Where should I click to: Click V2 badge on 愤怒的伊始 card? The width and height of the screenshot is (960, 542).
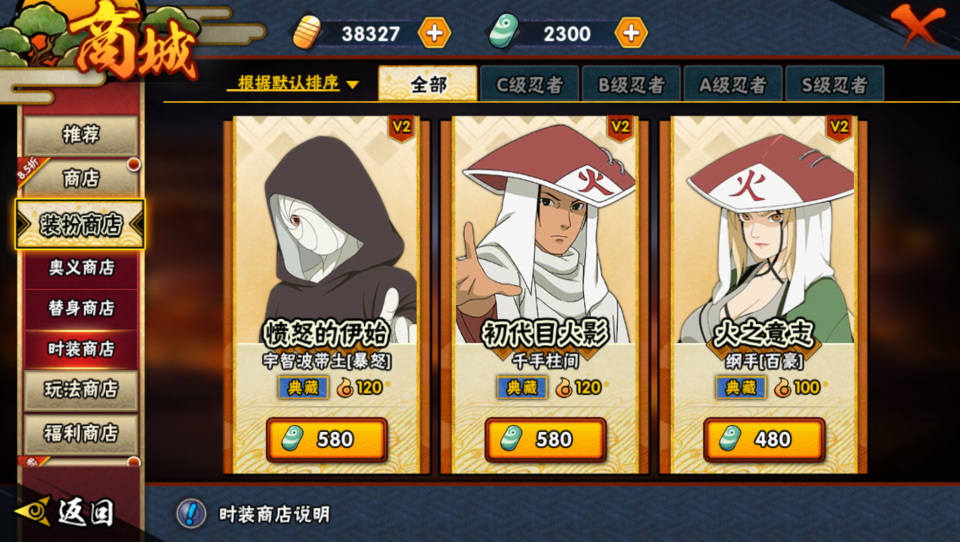(x=401, y=127)
